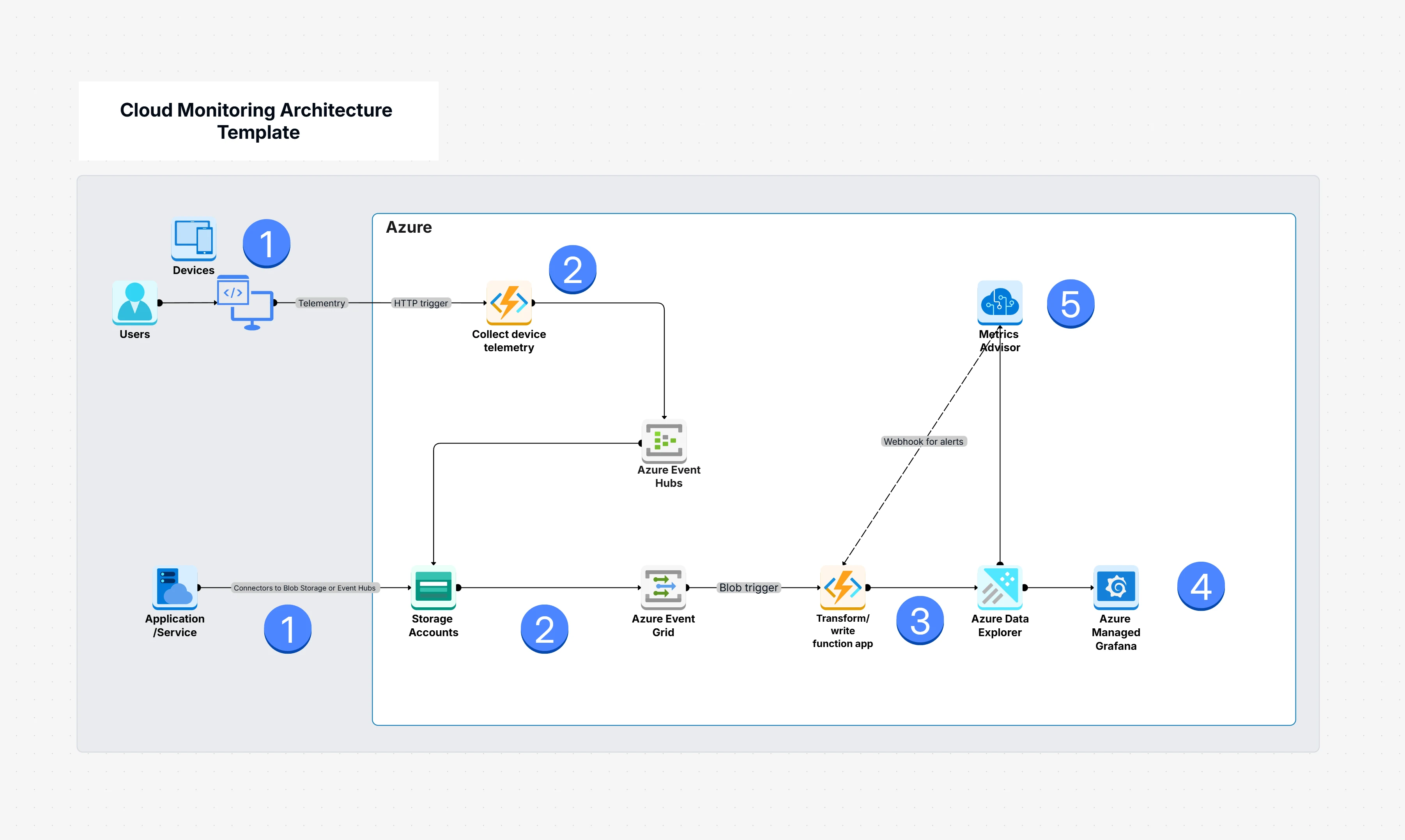Click the Collect device telemetry function icon
The width and height of the screenshot is (1405, 840).
(x=509, y=303)
